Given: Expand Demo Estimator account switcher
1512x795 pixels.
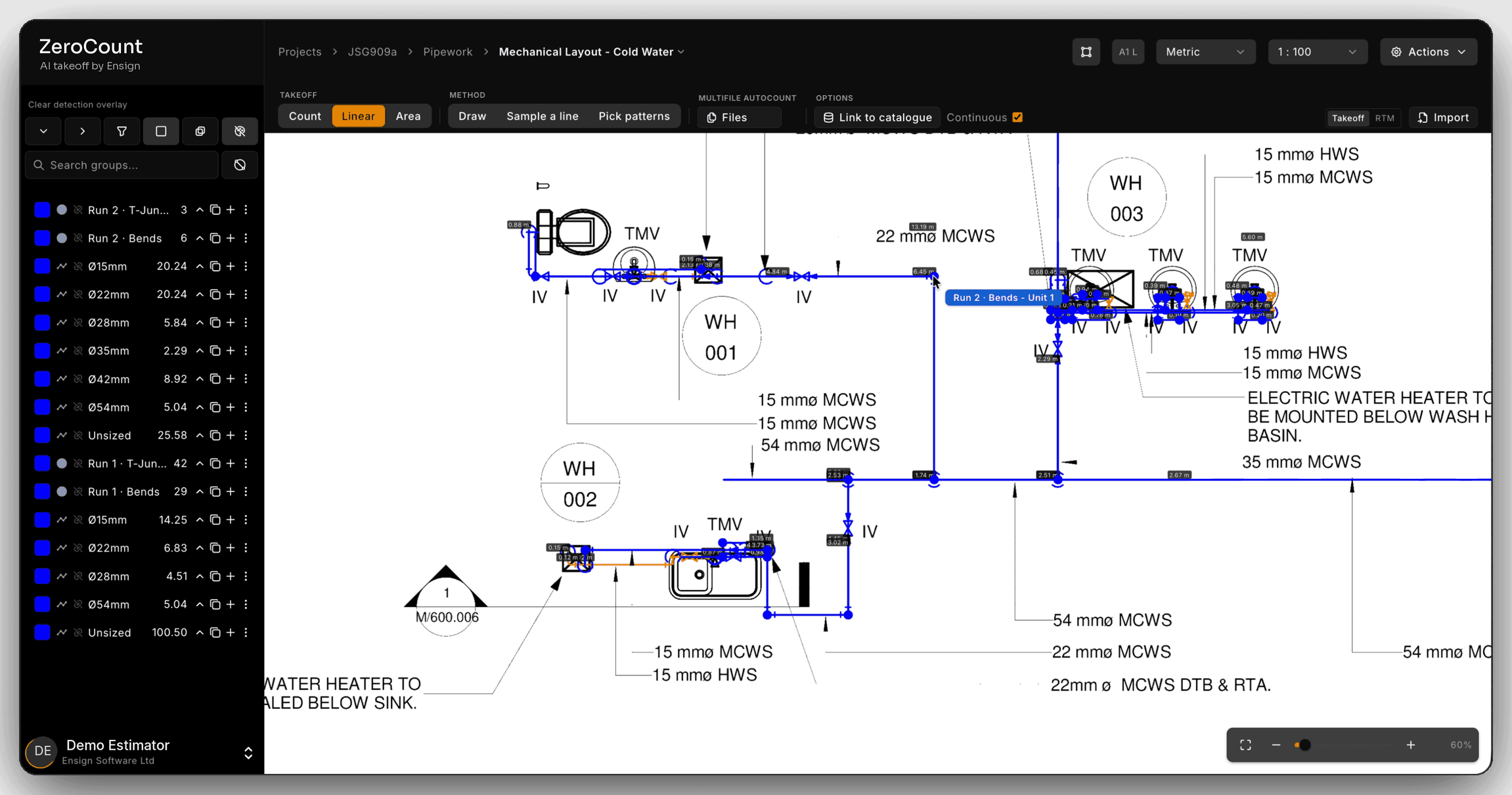Looking at the screenshot, I should click(x=248, y=753).
